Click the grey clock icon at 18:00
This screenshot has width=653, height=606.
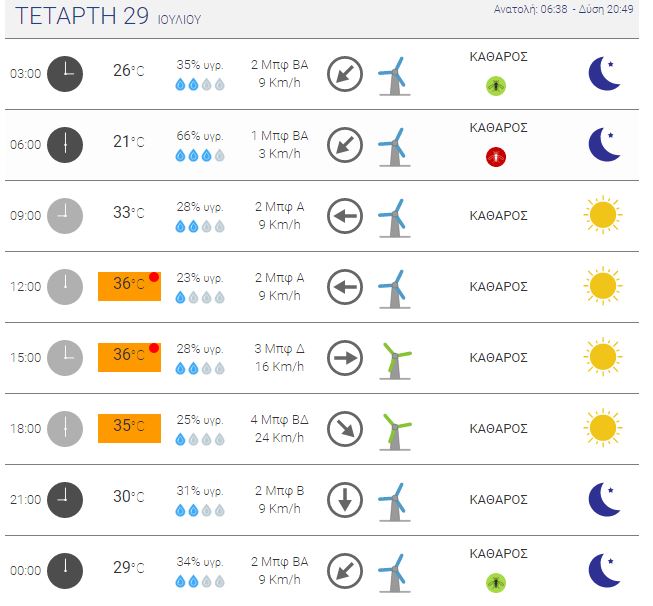click(x=65, y=429)
